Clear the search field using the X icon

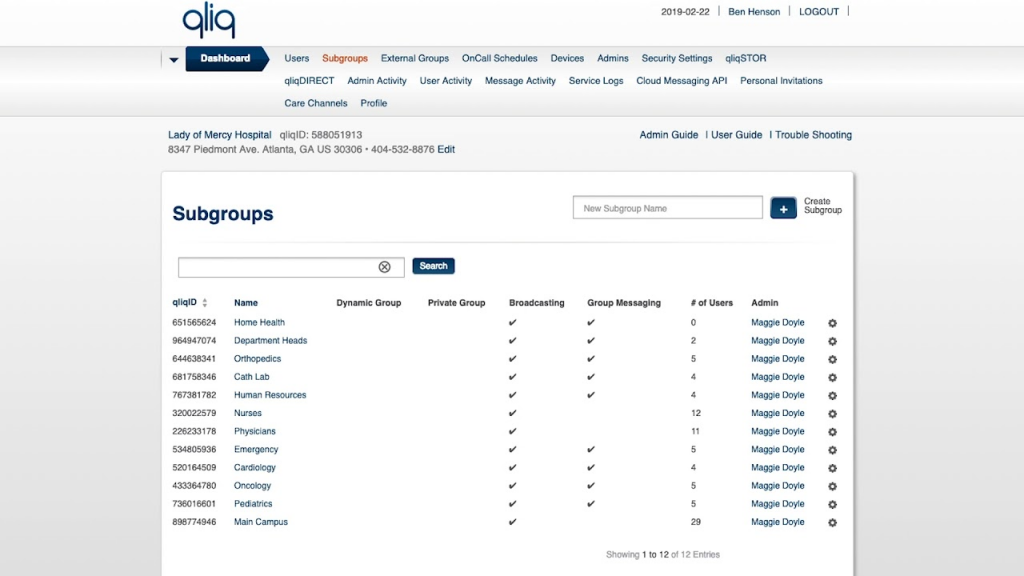coord(386,266)
